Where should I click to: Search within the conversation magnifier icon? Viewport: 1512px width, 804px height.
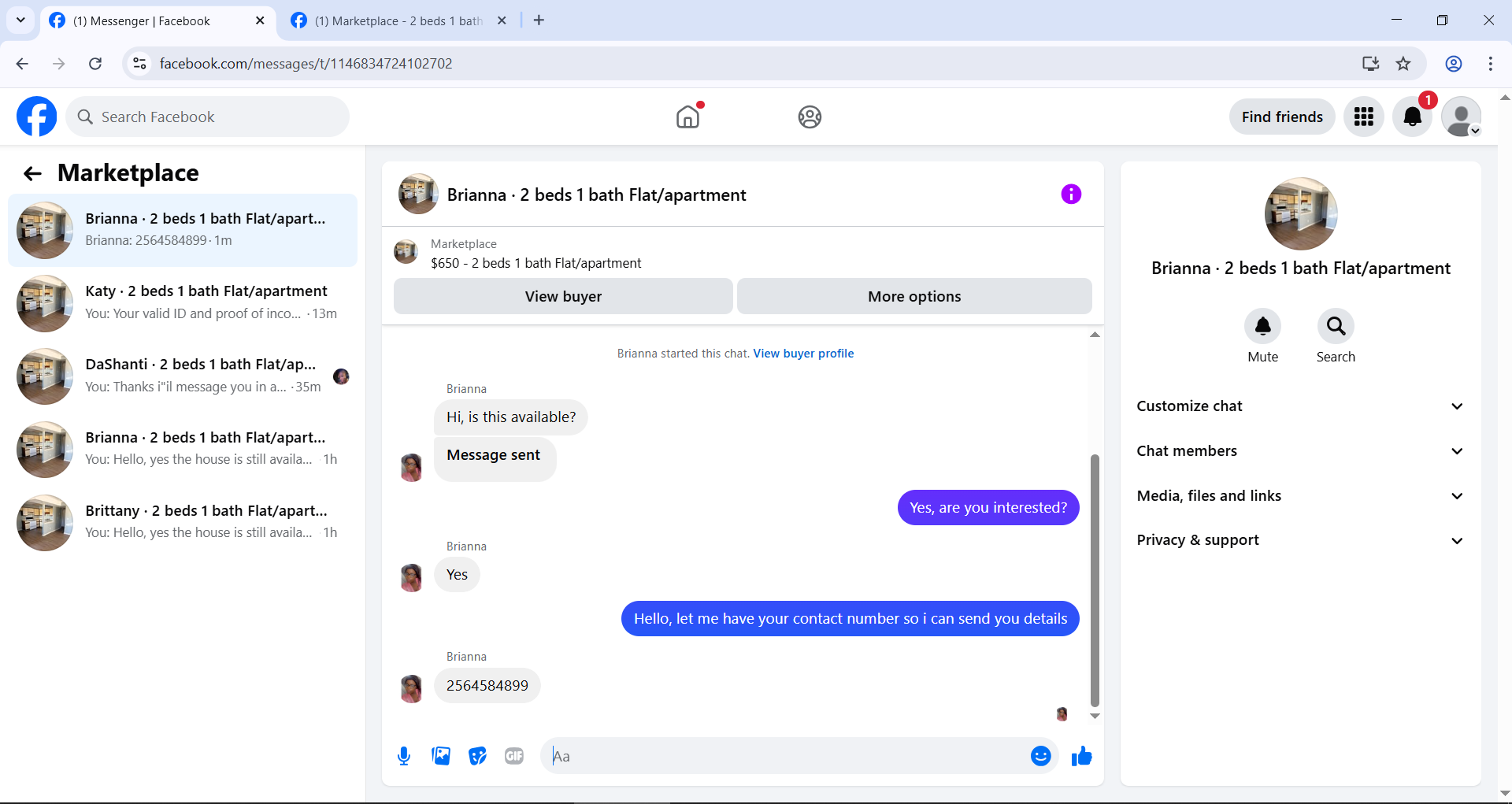pyautogui.click(x=1336, y=326)
